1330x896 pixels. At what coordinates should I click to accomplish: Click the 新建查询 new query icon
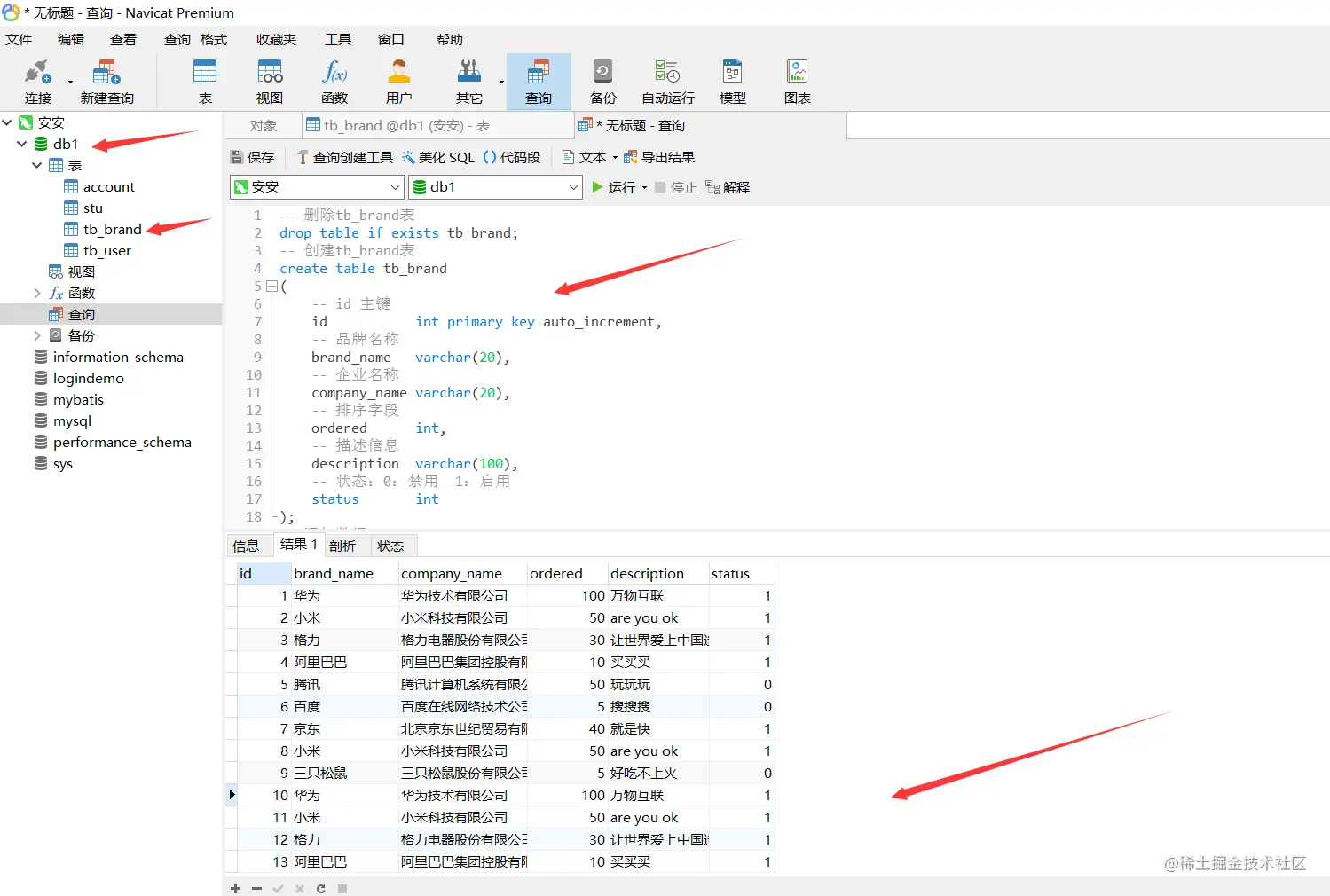106,82
